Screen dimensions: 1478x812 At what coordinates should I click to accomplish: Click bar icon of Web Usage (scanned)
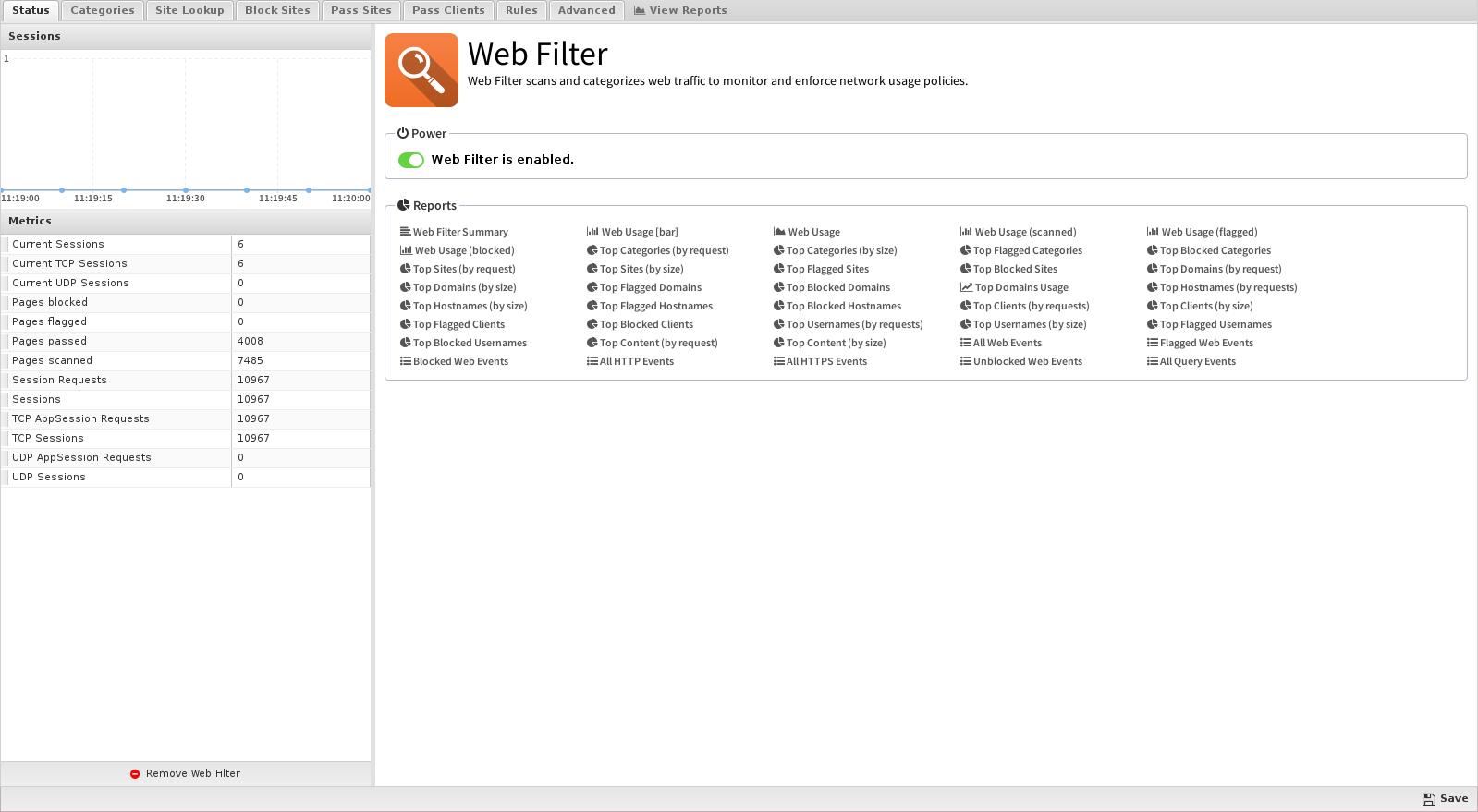click(966, 232)
